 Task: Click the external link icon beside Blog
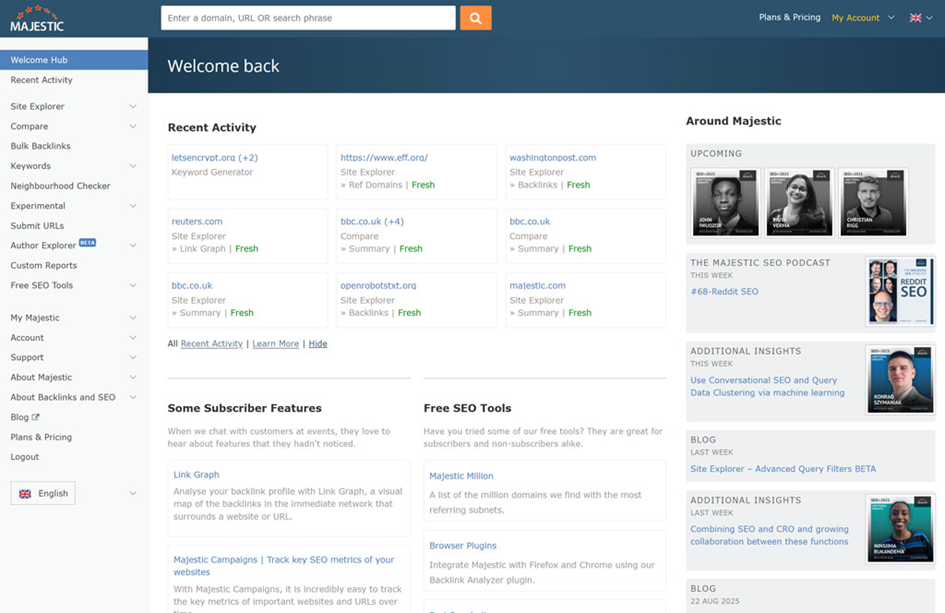point(36,417)
